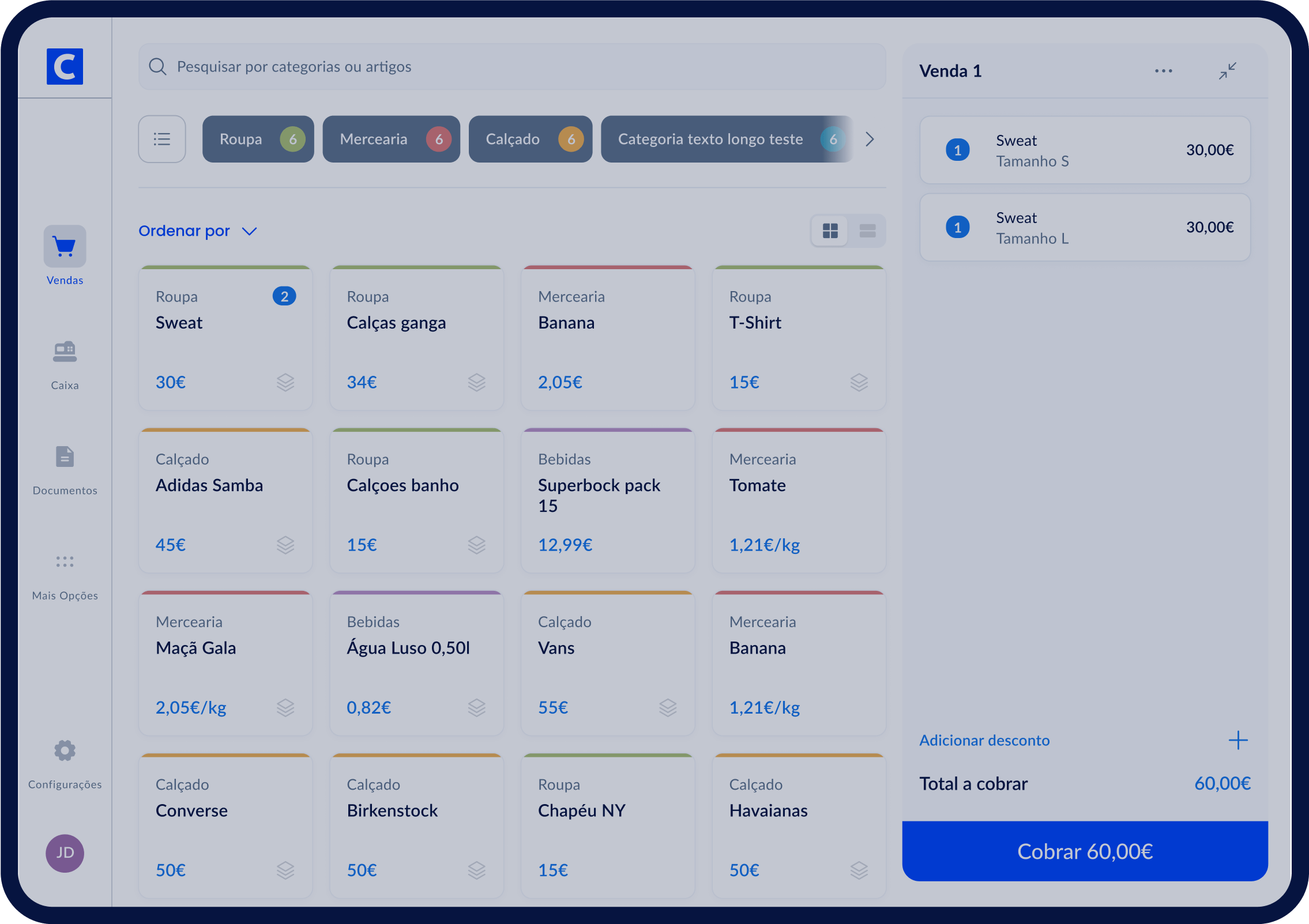Expand the Ordenar por dropdown
The width and height of the screenshot is (1309, 924).
coord(197,231)
